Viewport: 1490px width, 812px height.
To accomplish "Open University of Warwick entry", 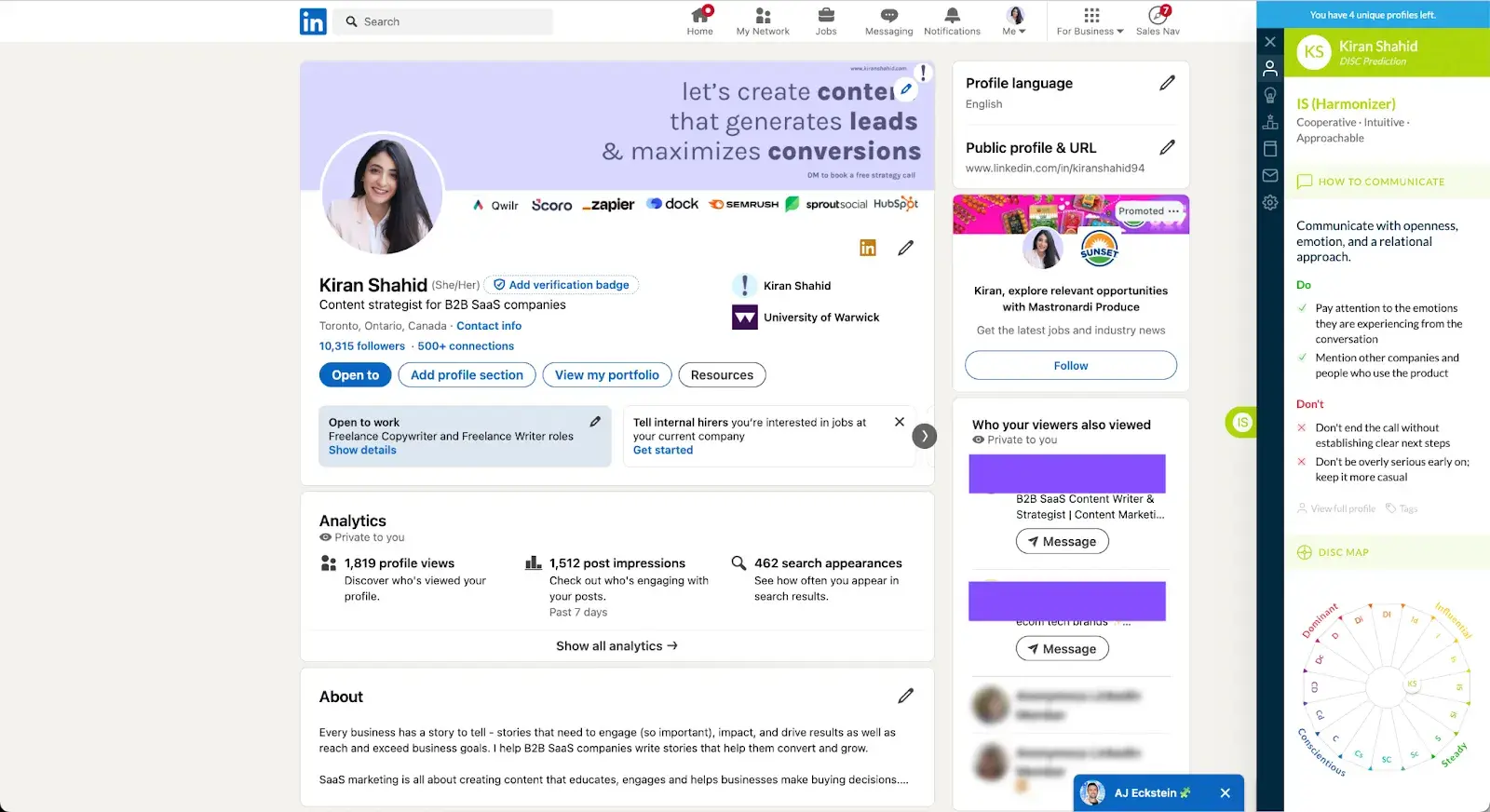I will click(806, 318).
